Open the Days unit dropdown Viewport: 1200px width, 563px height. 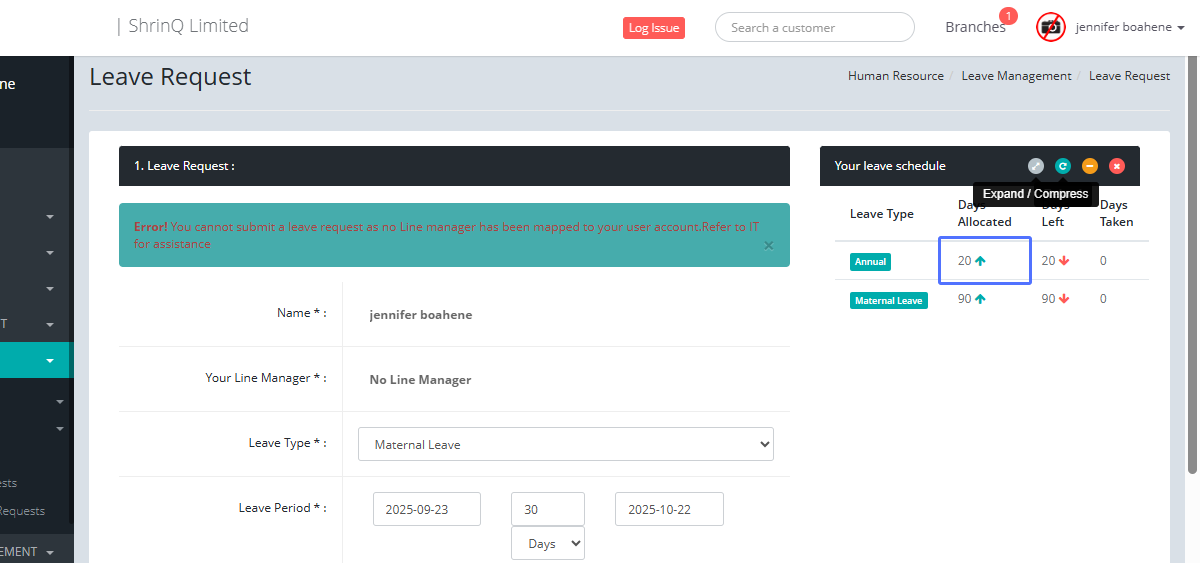point(547,543)
